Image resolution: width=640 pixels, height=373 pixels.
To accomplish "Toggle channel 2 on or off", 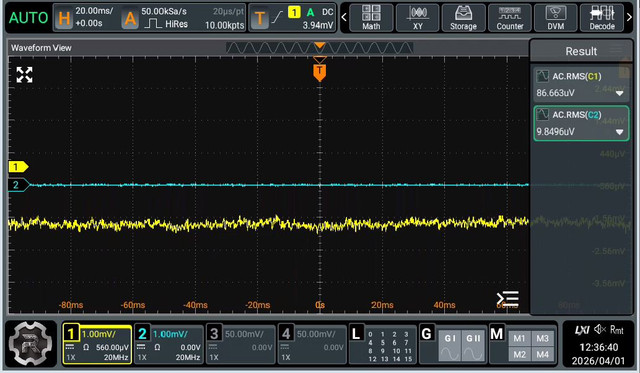I will [x=142, y=333].
